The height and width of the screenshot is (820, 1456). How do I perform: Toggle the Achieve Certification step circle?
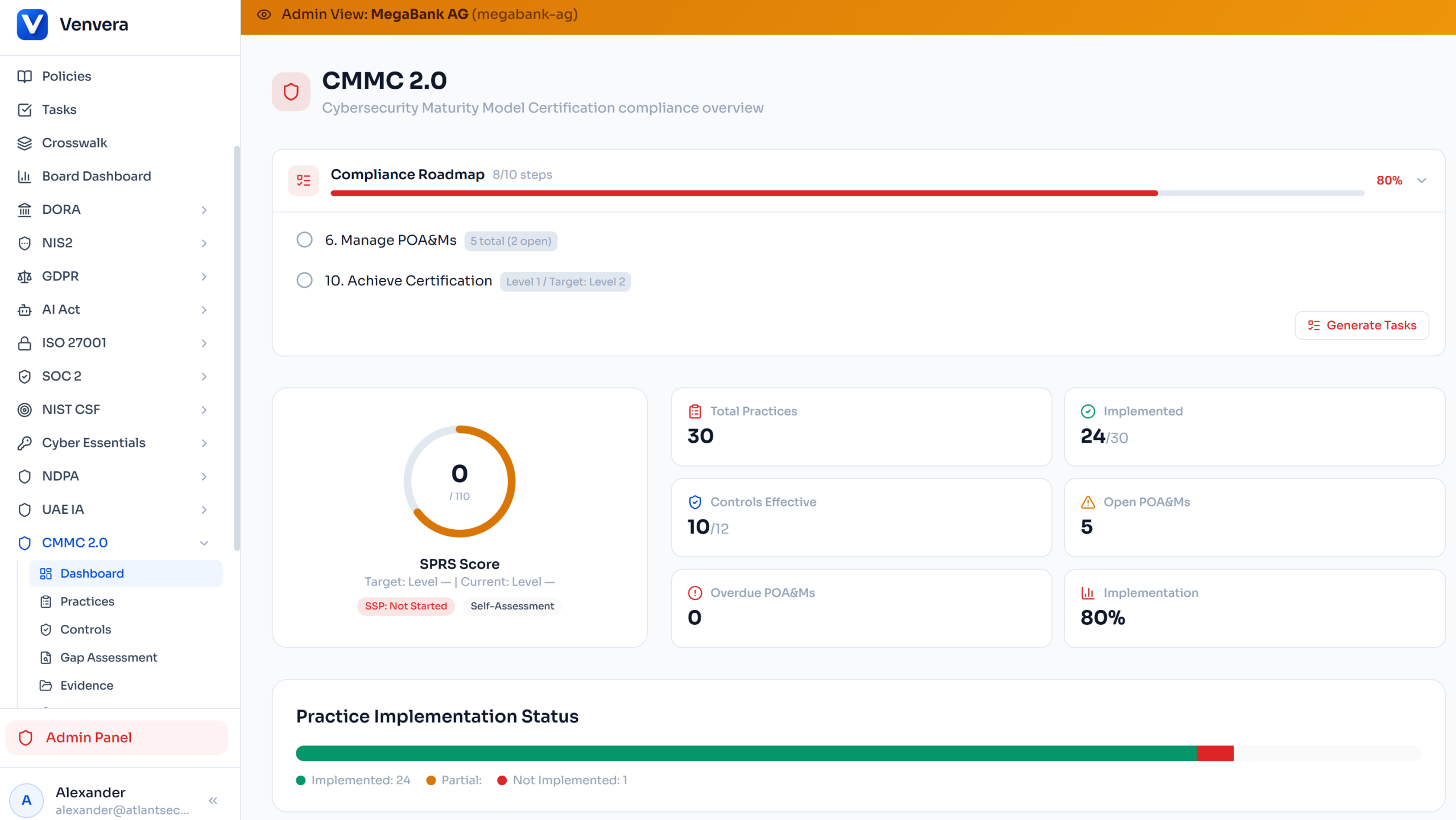(x=305, y=280)
